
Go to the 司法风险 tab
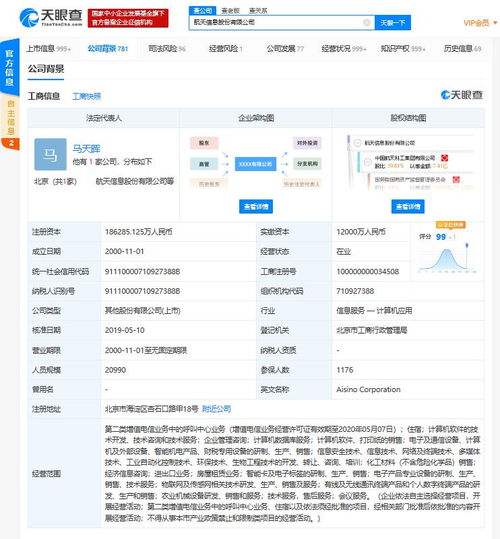(x=167, y=49)
